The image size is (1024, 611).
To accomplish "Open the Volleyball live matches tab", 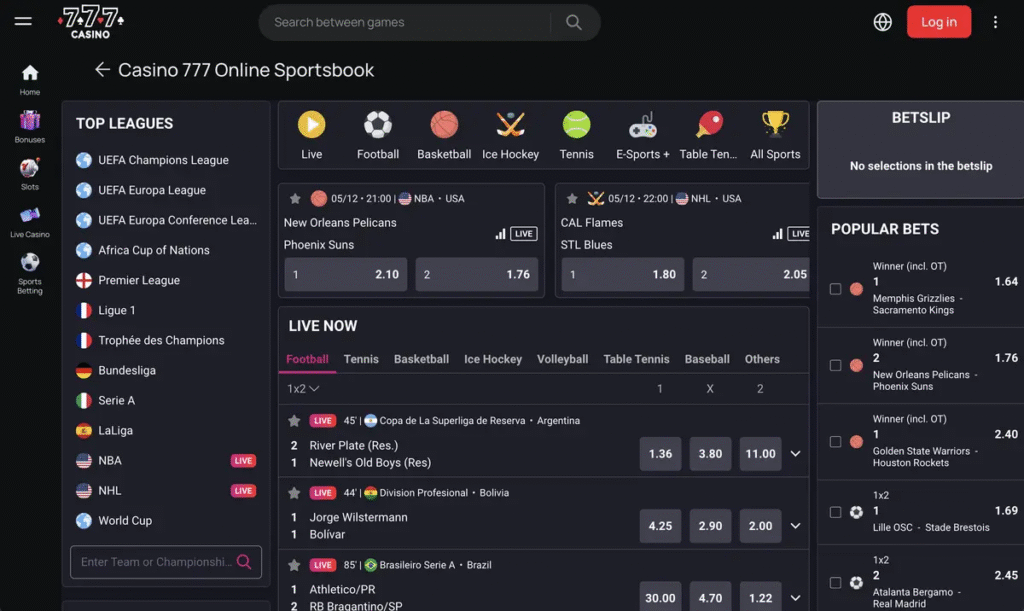I will pos(562,359).
